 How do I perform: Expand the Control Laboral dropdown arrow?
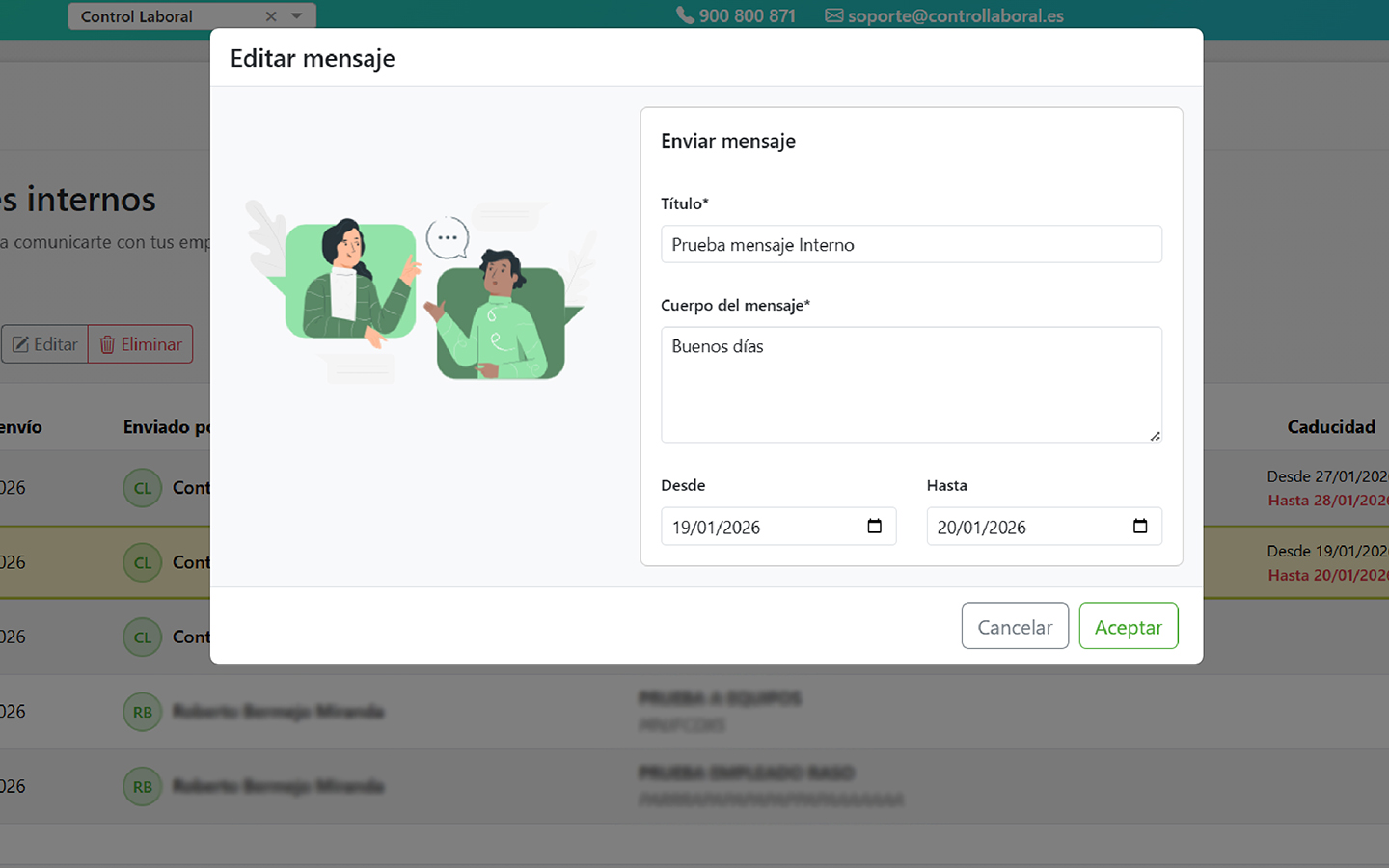(x=297, y=16)
